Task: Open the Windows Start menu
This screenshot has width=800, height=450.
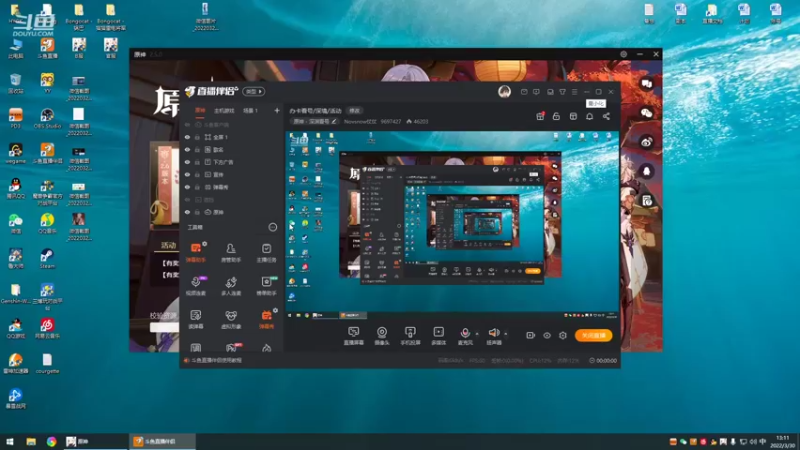Action: pyautogui.click(x=10, y=441)
